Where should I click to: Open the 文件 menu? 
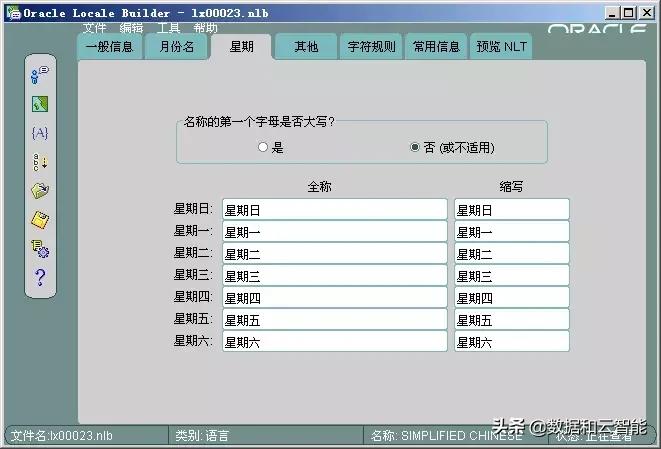[x=94, y=28]
